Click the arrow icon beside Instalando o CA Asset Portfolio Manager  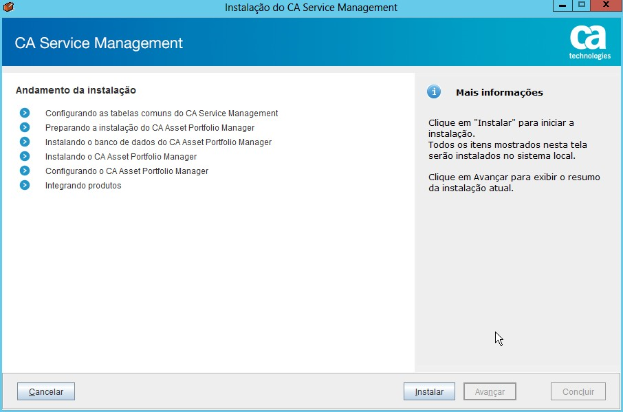point(25,156)
